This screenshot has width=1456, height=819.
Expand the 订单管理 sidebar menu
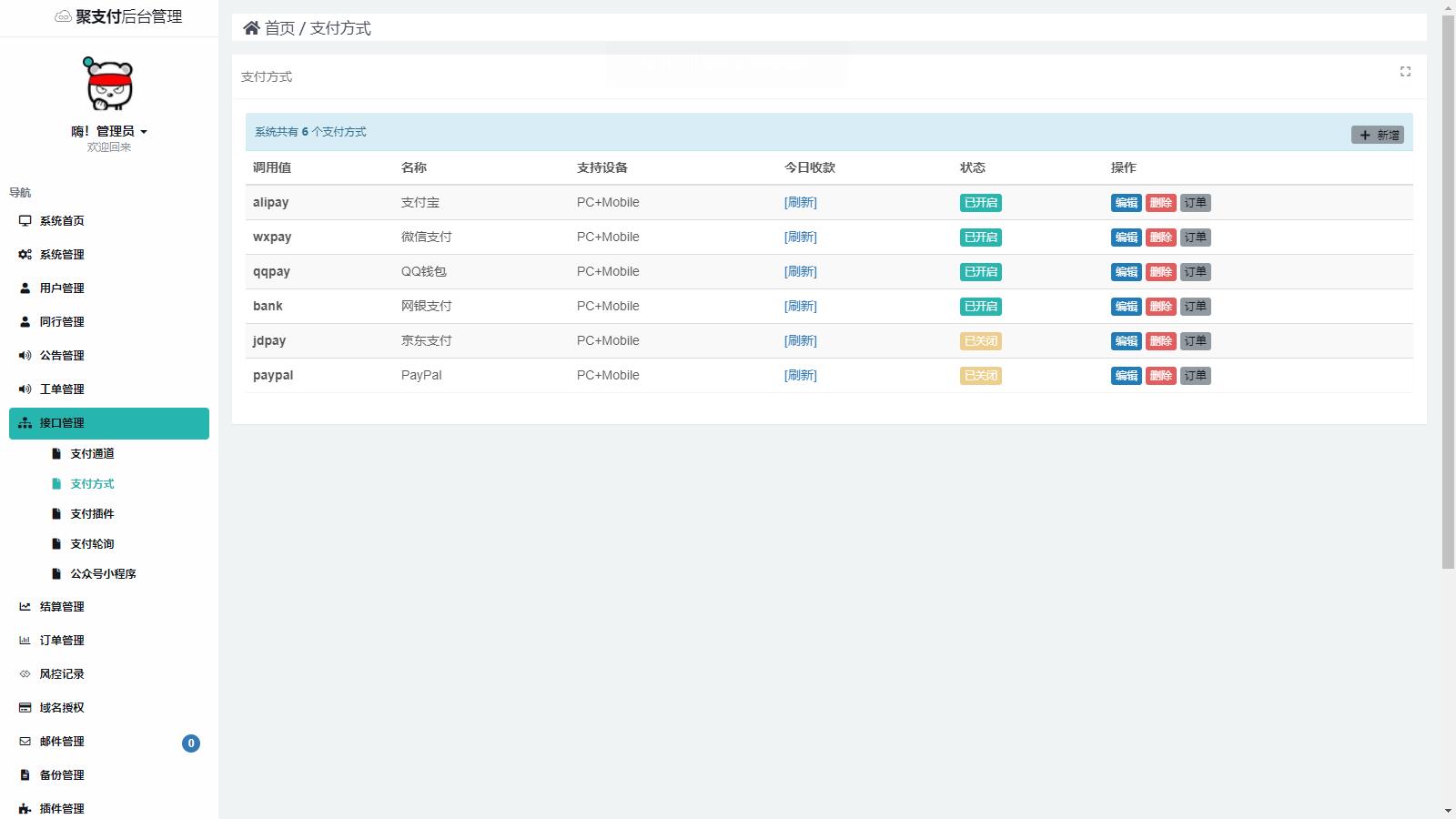click(x=62, y=641)
